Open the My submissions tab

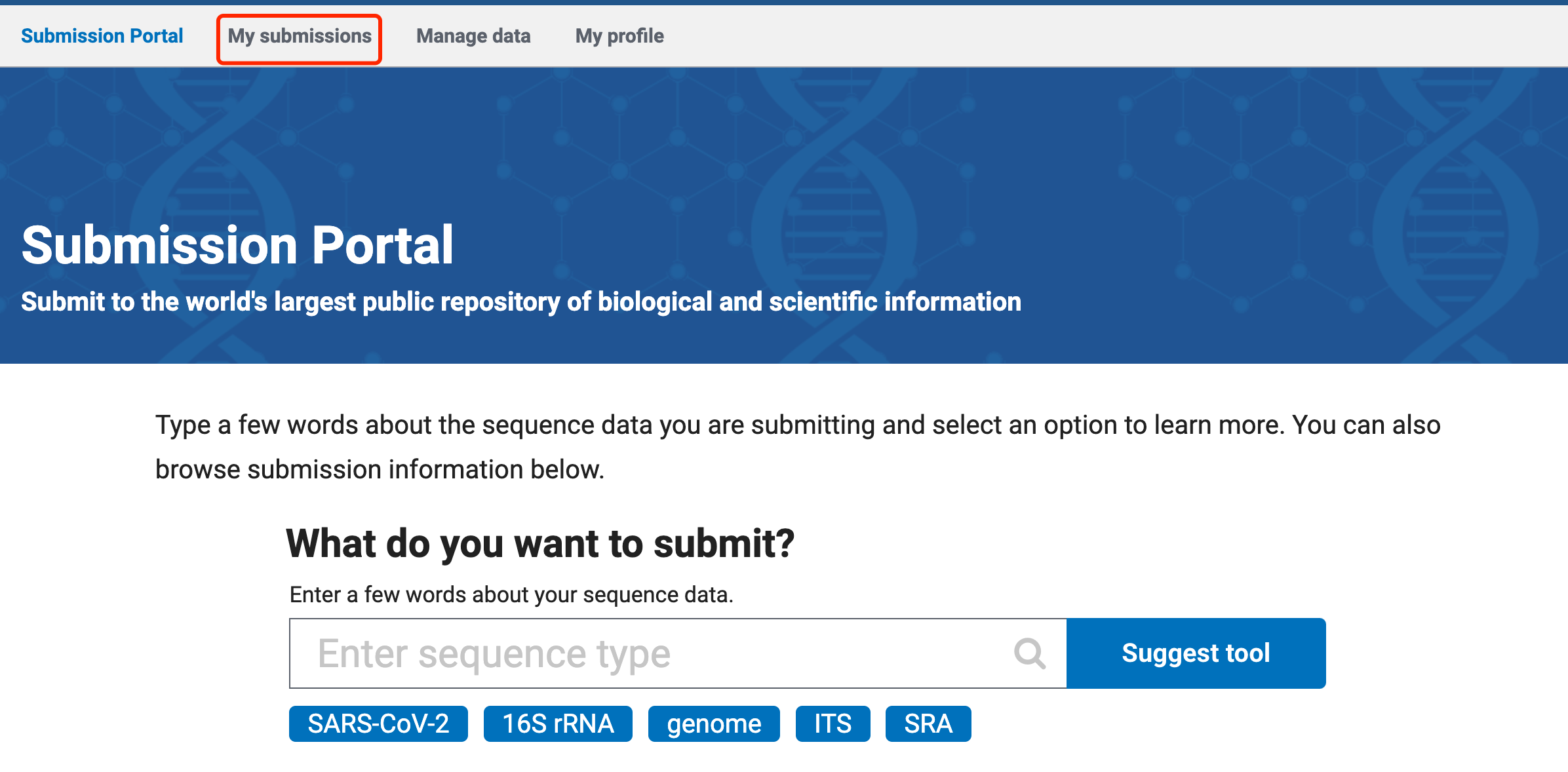[300, 36]
